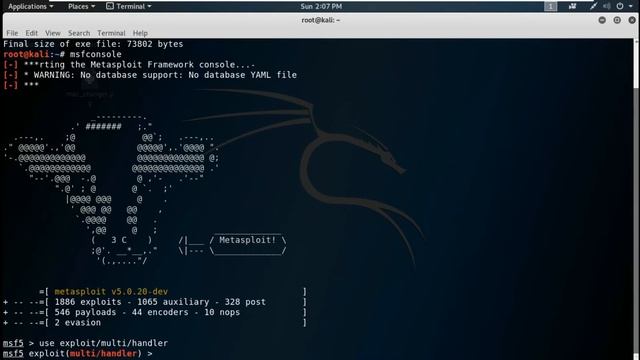Open the volume speaker icon
This screenshot has height=360, width=640.
tap(607, 6)
